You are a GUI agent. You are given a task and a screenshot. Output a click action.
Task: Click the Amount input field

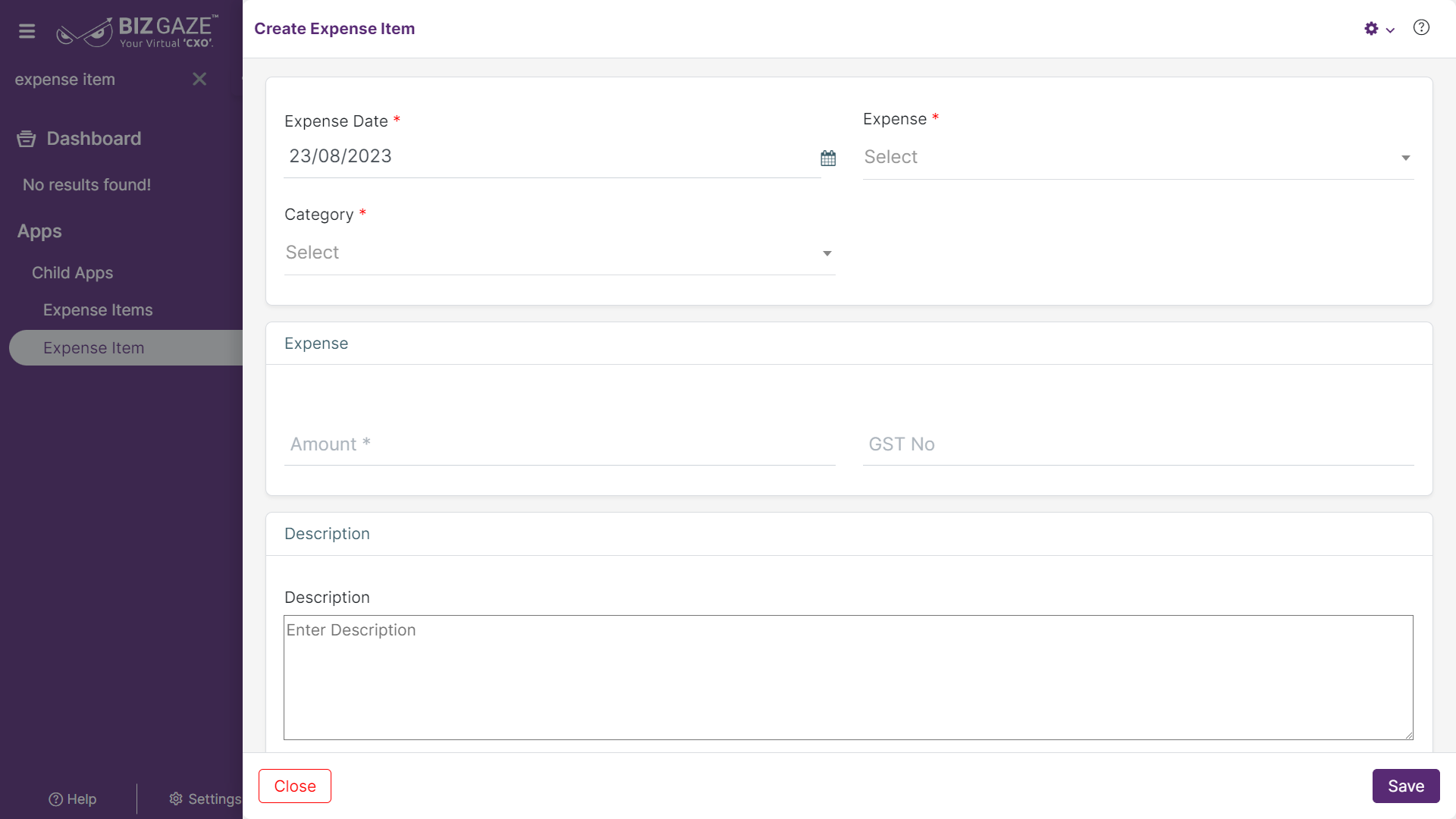[x=560, y=444]
